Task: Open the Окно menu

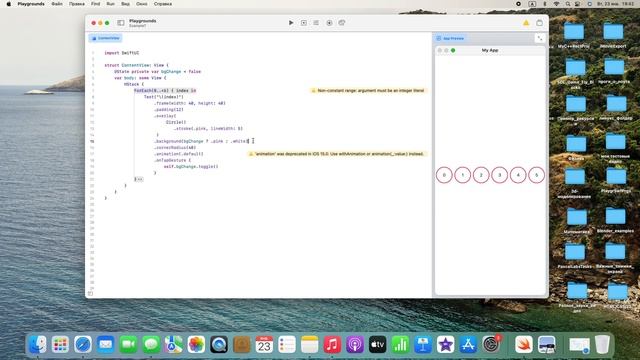Action: [x=142, y=4]
